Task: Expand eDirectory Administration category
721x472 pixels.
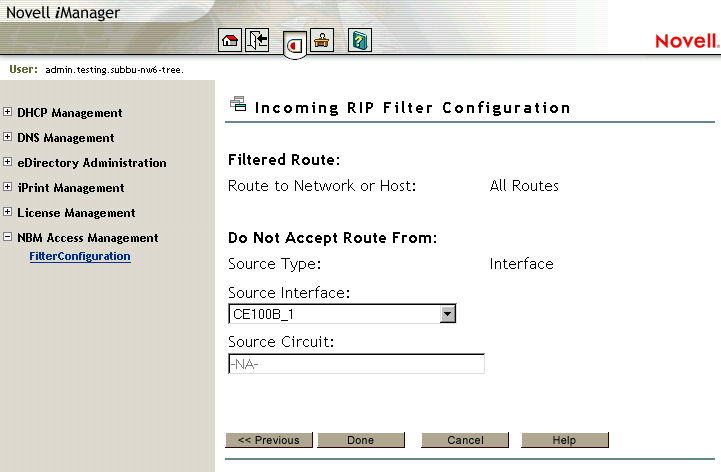Action: (7, 161)
